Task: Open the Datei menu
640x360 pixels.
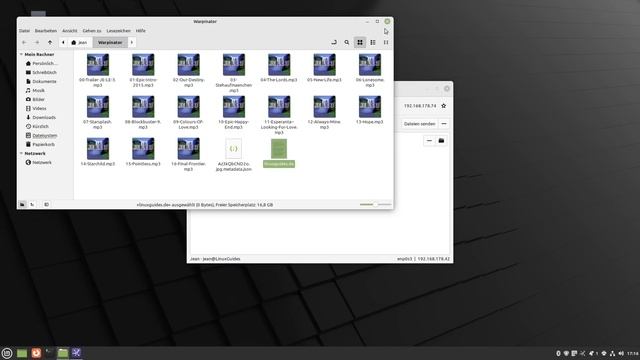Action: [x=24, y=31]
